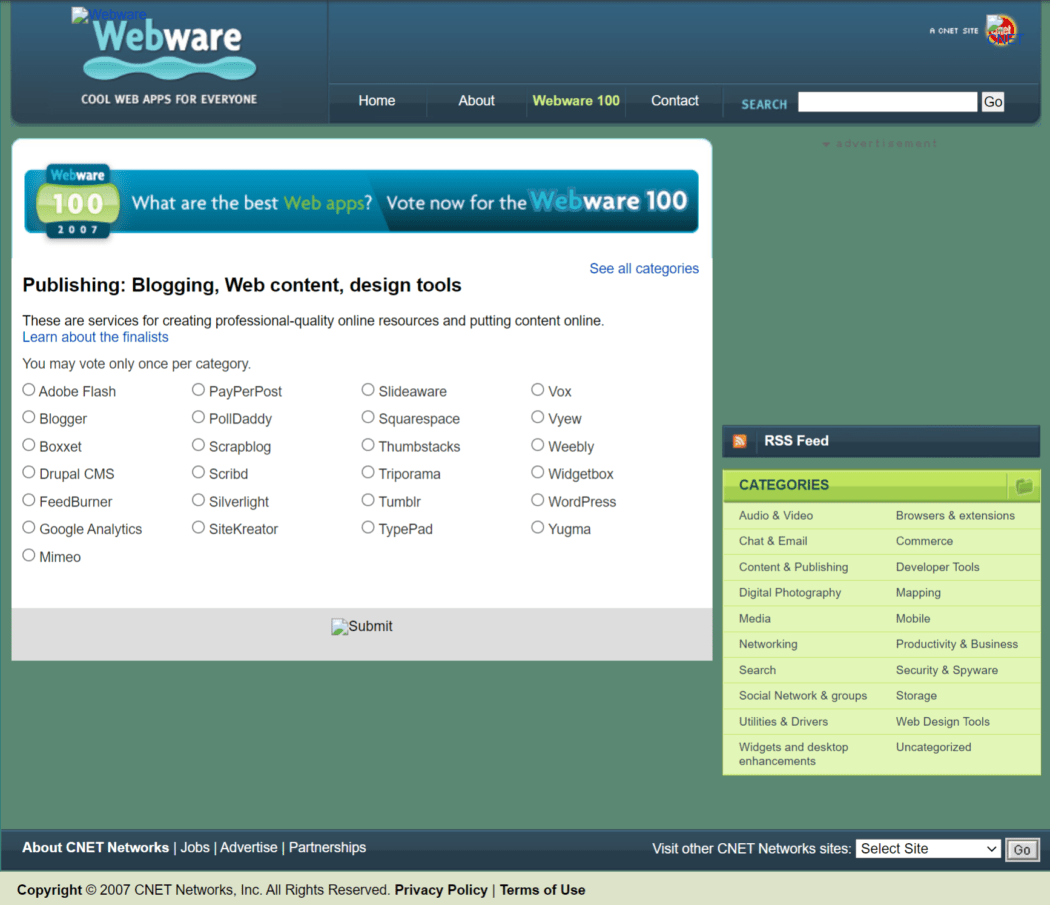Click the See all categories link
This screenshot has height=905, width=1050.
(x=644, y=268)
